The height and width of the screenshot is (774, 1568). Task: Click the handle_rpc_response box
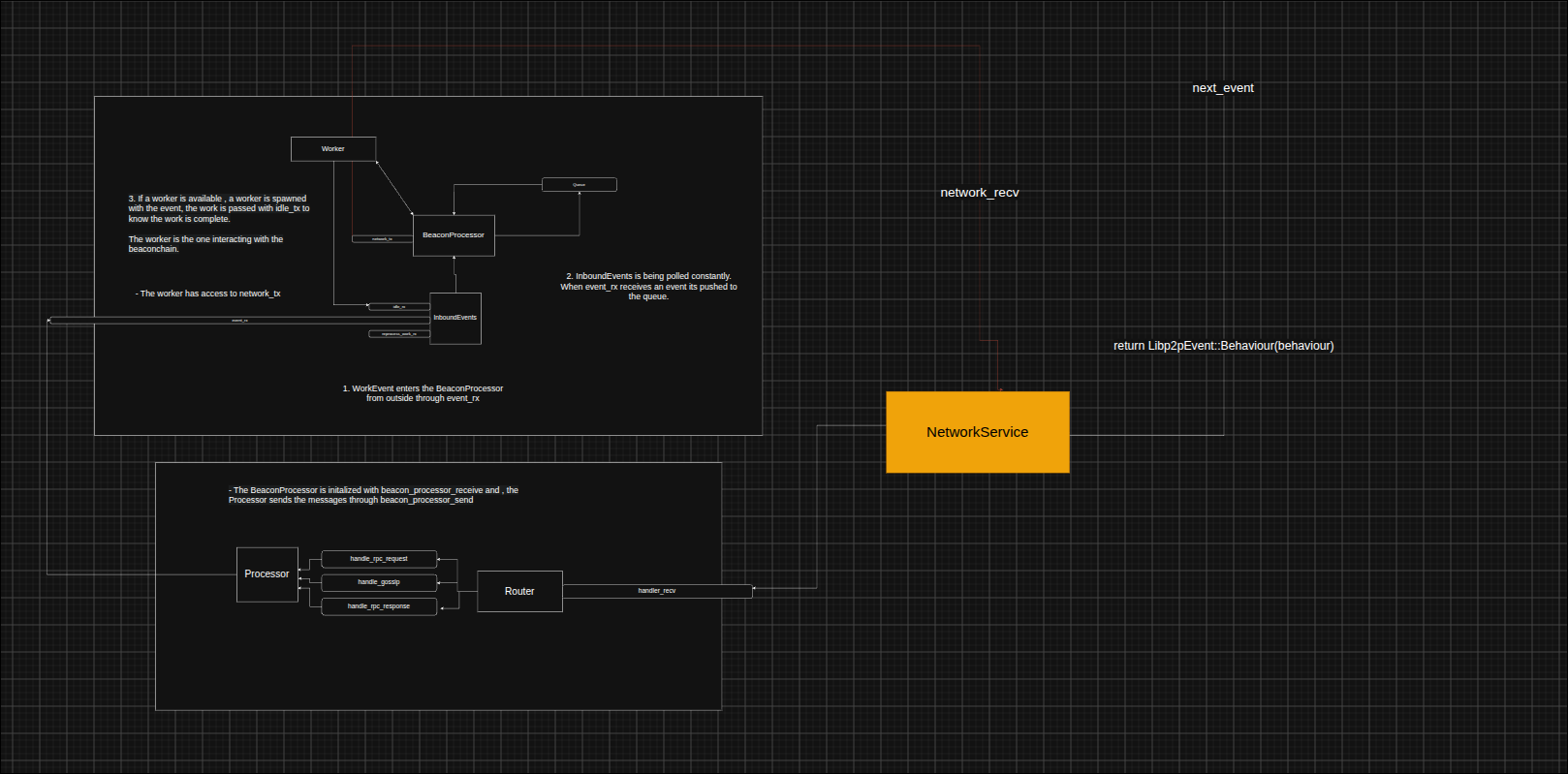pyautogui.click(x=379, y=606)
